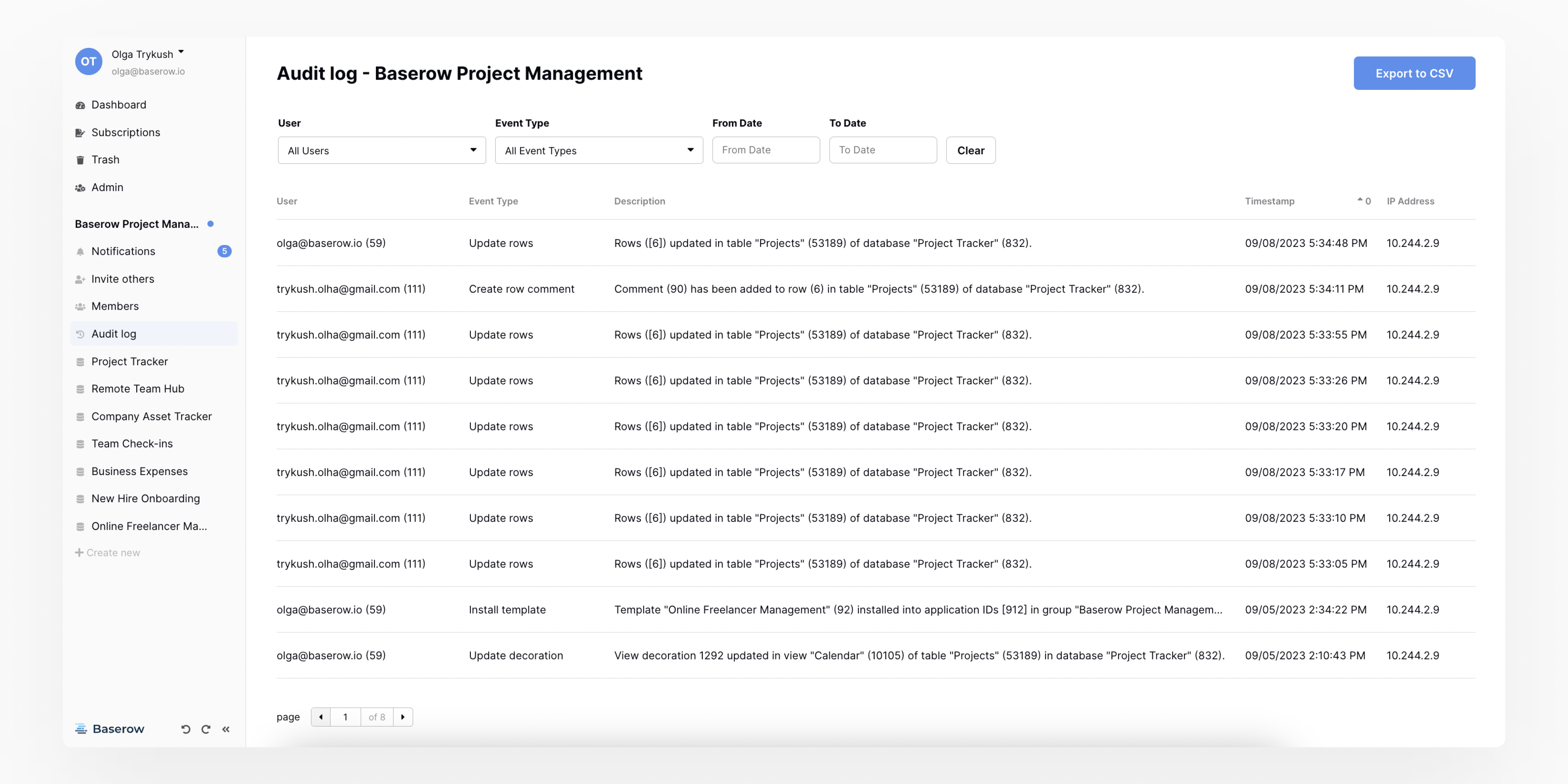Click the undo icon in sidebar footer

click(x=186, y=729)
